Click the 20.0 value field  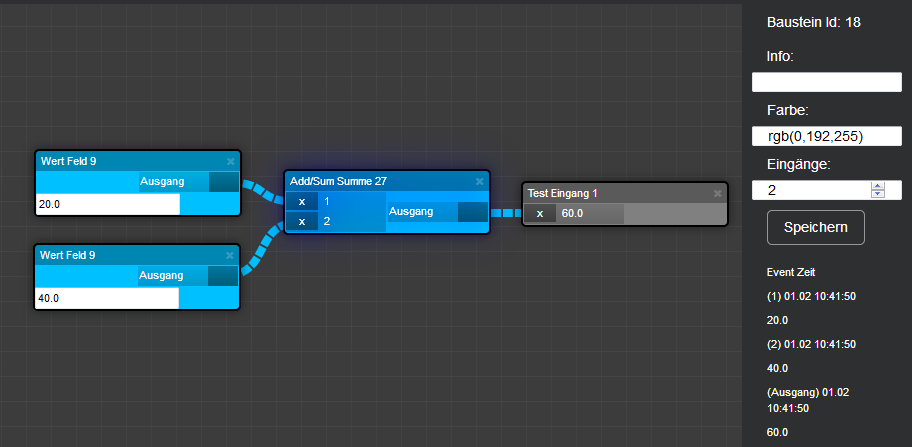[108, 204]
